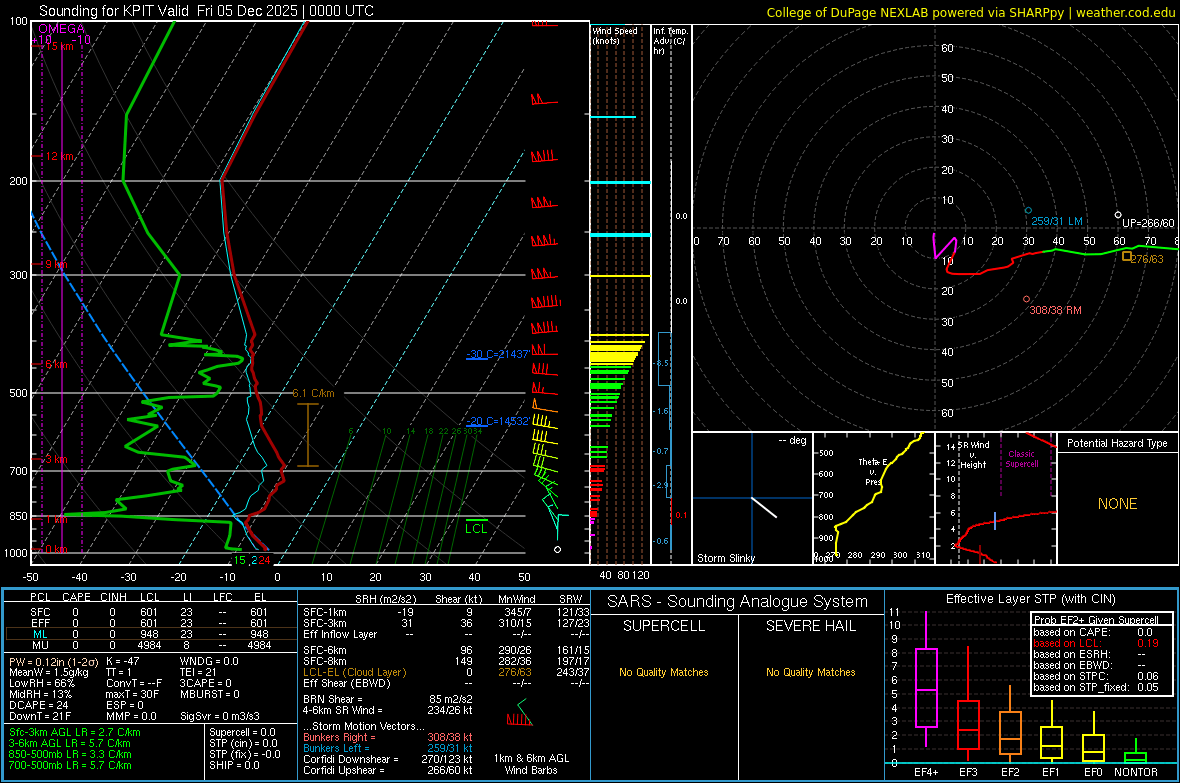Select the EFF parcel row
Image resolution: width=1180 pixels, height=783 pixels.
tap(149, 623)
